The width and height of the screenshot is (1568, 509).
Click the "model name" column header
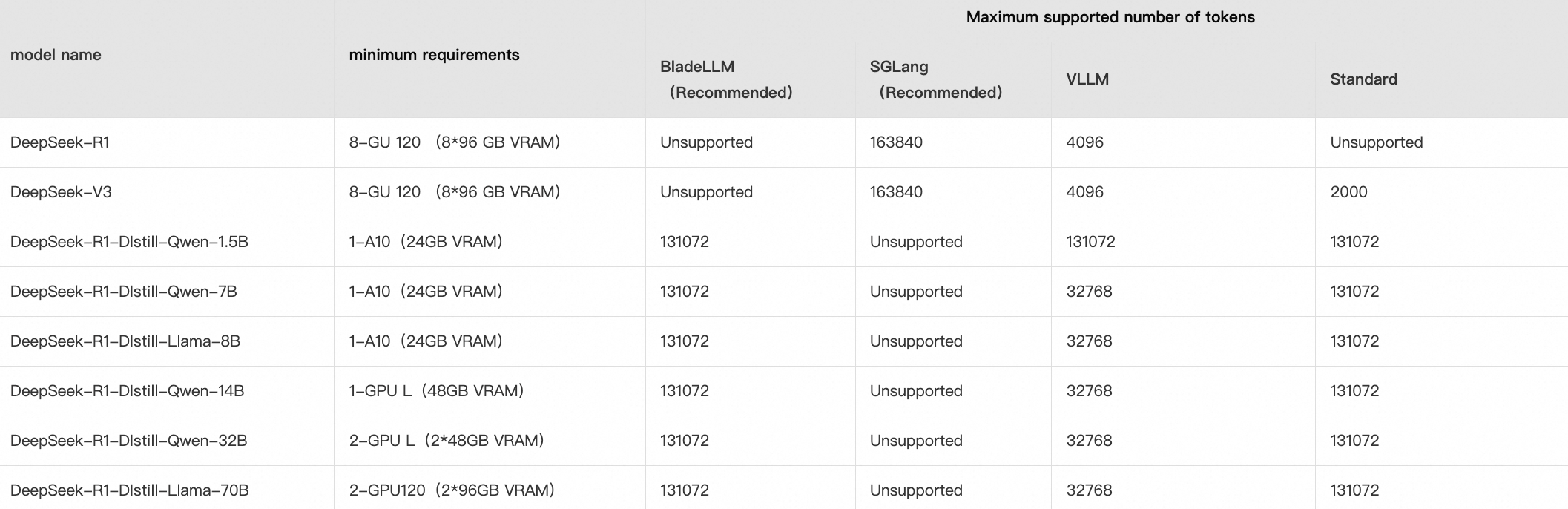[x=56, y=55]
